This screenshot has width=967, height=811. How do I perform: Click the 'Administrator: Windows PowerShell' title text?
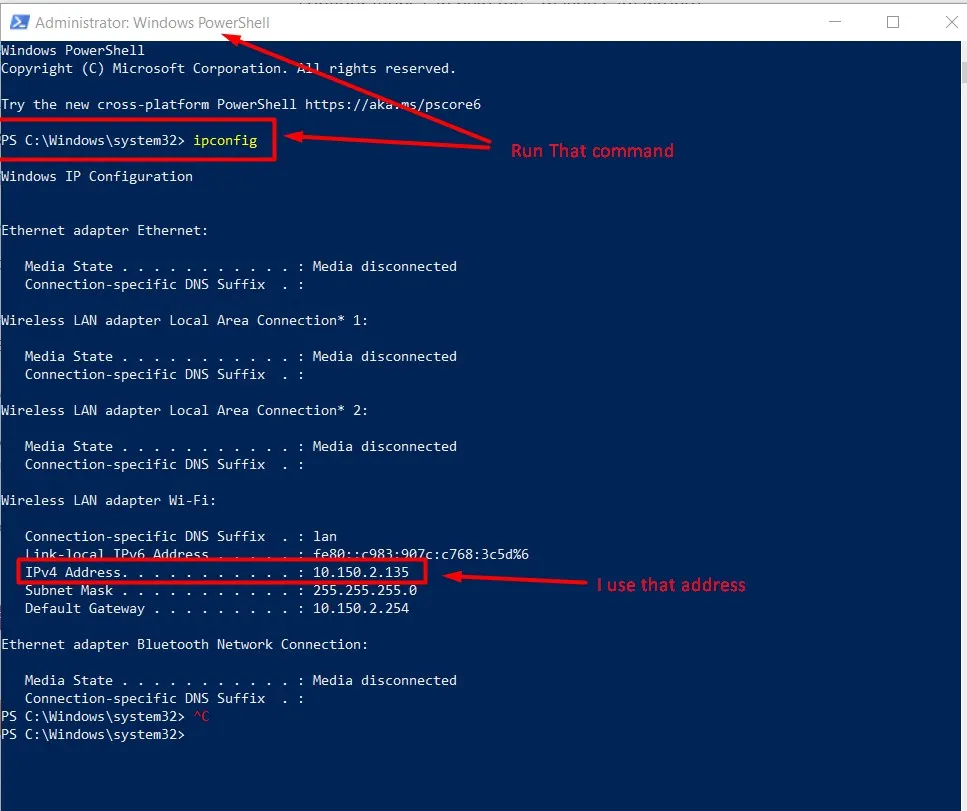point(152,23)
